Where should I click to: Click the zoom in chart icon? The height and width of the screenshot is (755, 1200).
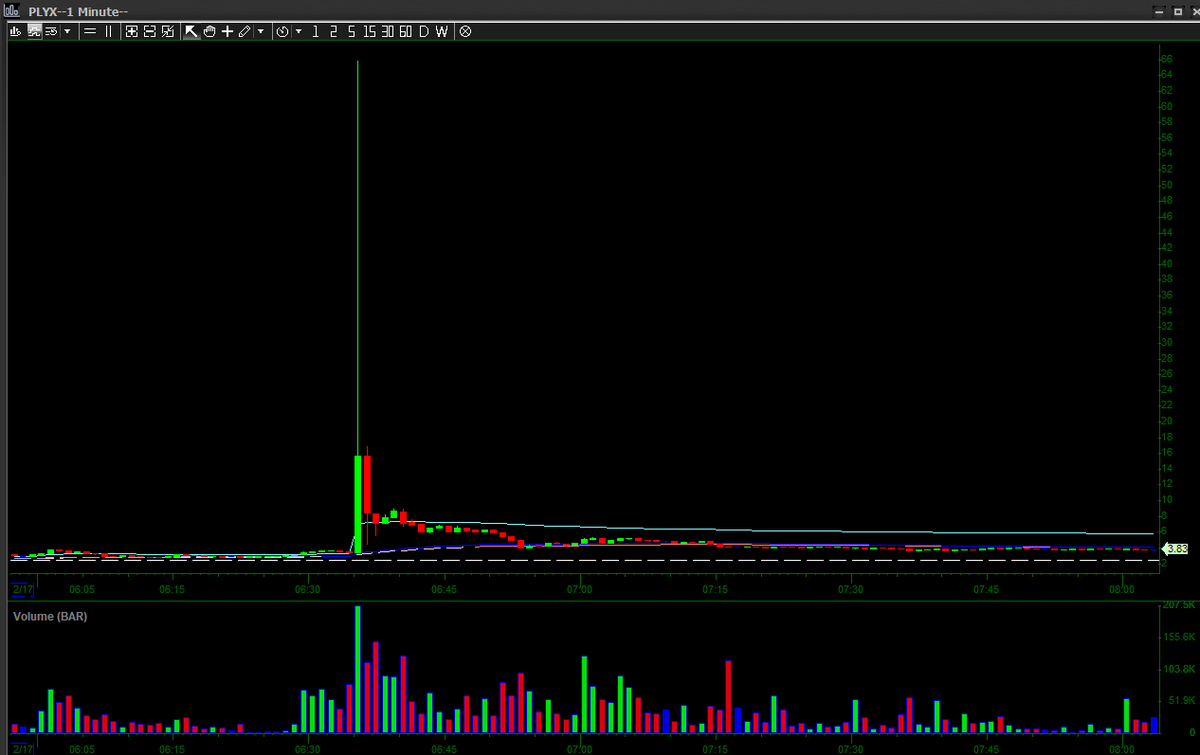(x=131, y=31)
